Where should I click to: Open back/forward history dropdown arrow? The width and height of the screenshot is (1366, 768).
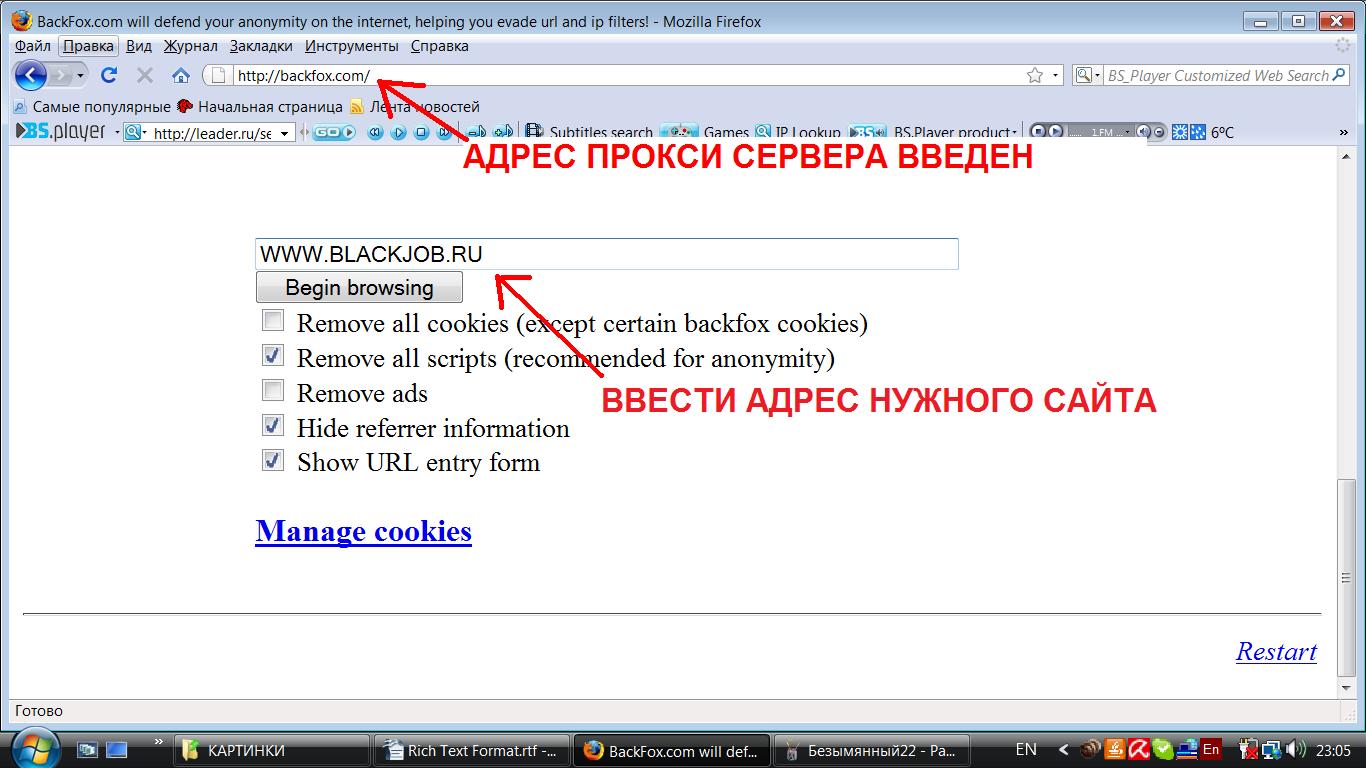tap(81, 75)
